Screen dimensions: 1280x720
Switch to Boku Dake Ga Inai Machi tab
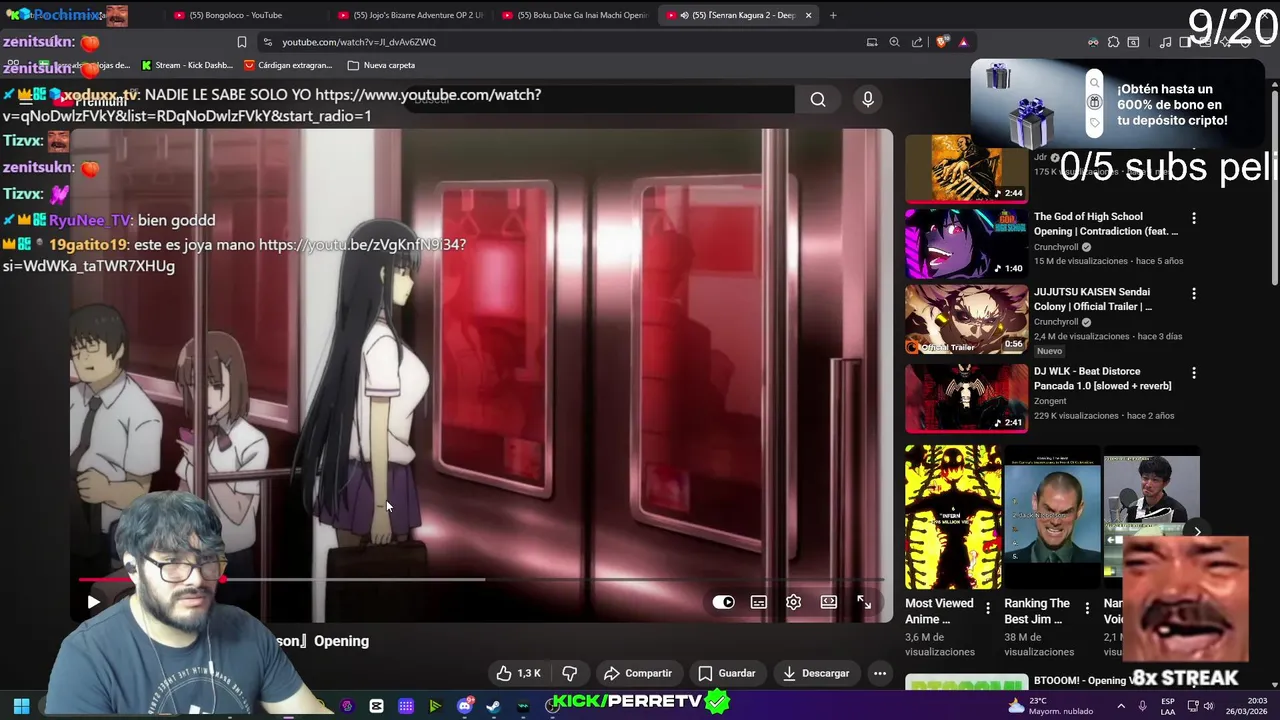pyautogui.click(x=575, y=15)
